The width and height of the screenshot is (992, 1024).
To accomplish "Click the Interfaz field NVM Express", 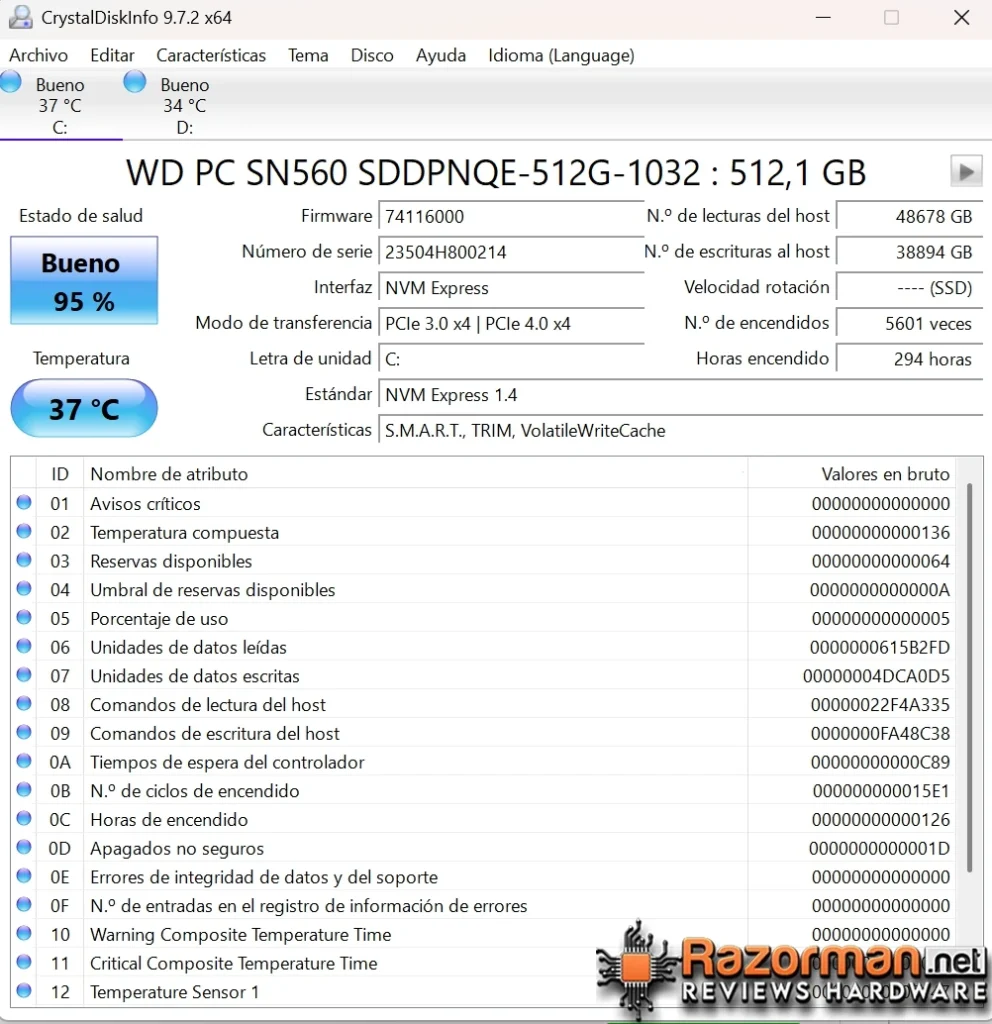I will pyautogui.click(x=511, y=288).
